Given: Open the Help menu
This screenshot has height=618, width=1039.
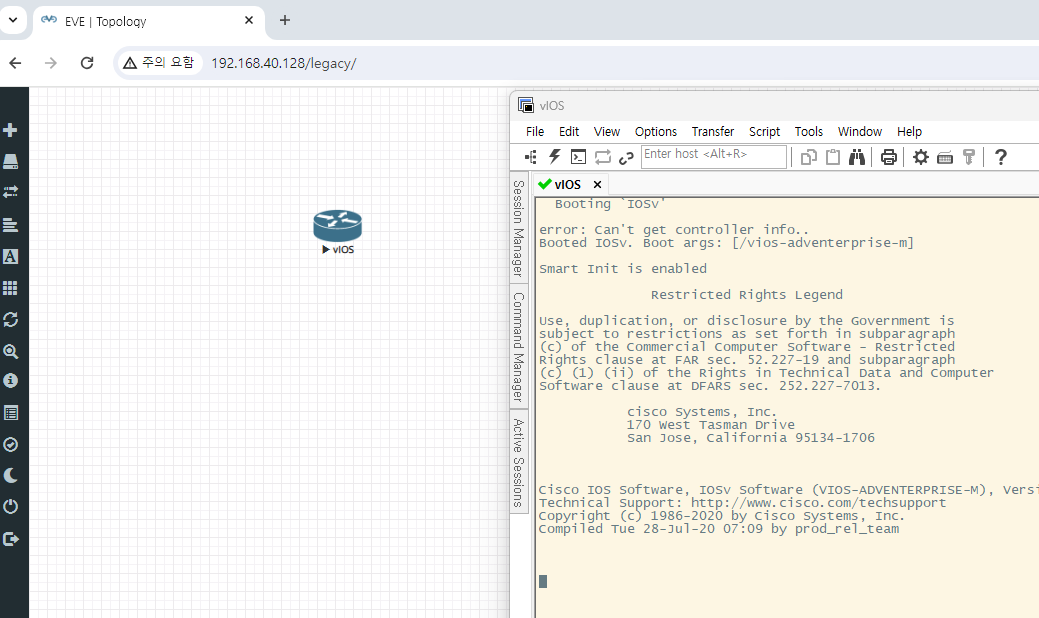Looking at the screenshot, I should pos(909,131).
